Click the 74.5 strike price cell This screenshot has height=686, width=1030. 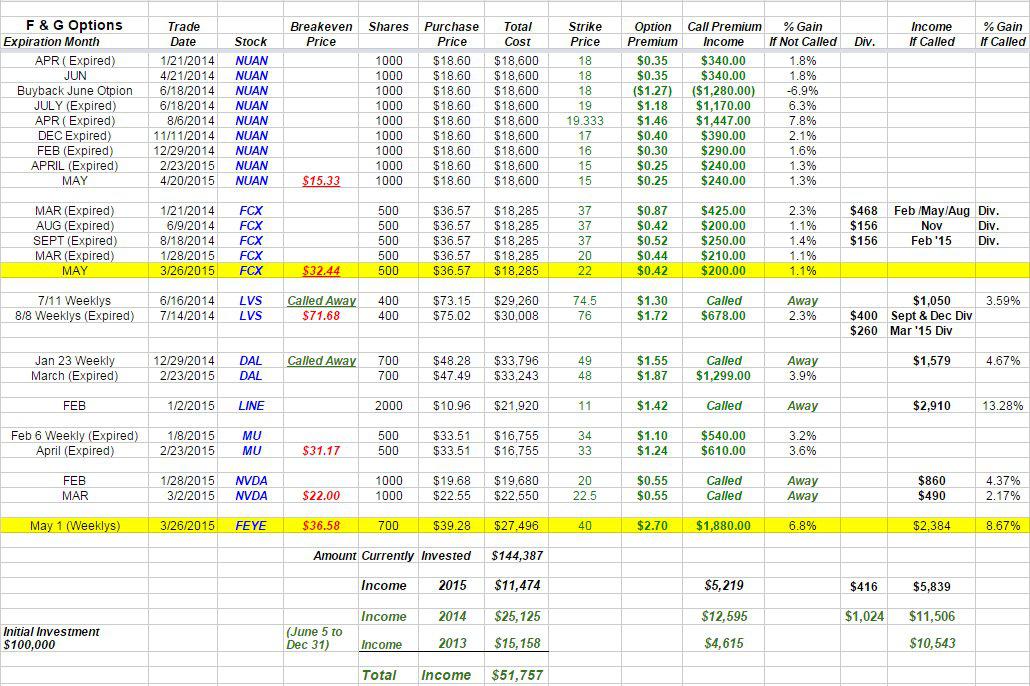point(585,301)
